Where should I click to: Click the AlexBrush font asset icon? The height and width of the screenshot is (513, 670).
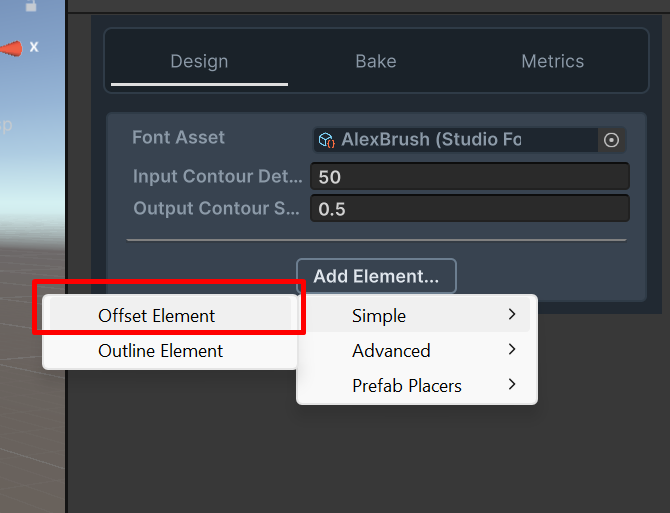tap(327, 140)
